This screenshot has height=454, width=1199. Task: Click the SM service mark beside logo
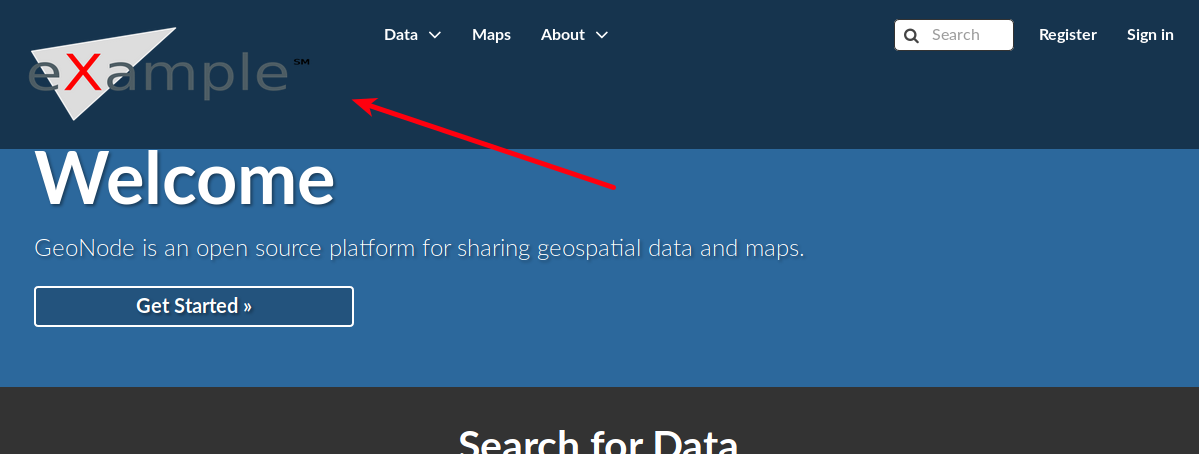[x=301, y=62]
